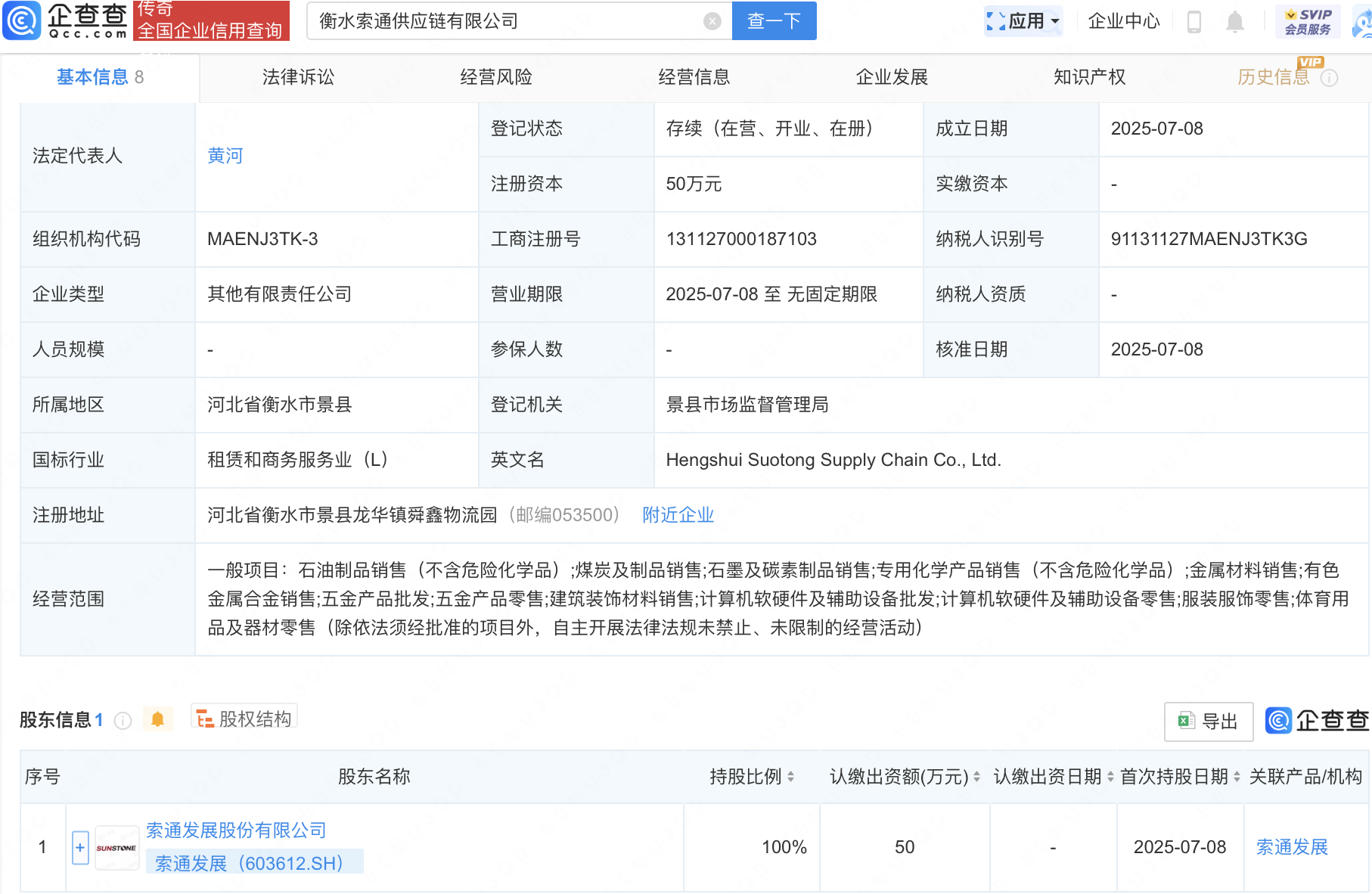Select the English name Hengshui Suotong Supply Chain
Image resolution: width=1372 pixels, height=894 pixels.
pos(833,460)
